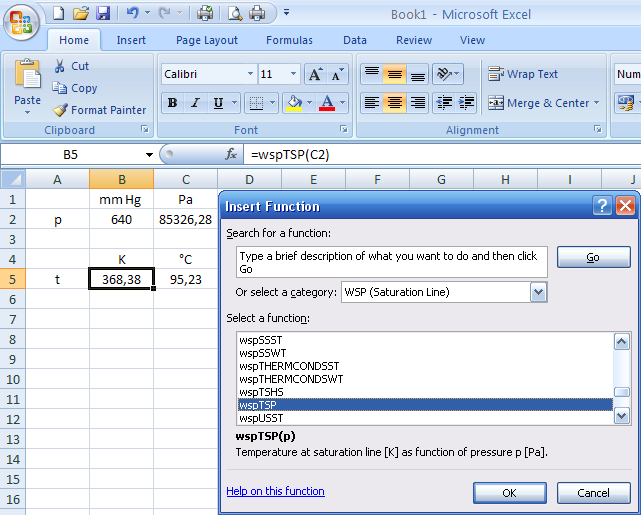
Task: Toggle Underline formatting
Action: click(218, 103)
